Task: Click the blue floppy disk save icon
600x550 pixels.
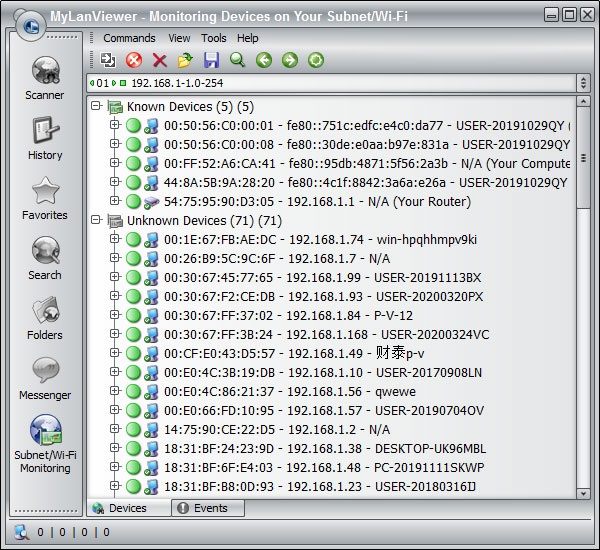Action: pyautogui.click(x=211, y=60)
